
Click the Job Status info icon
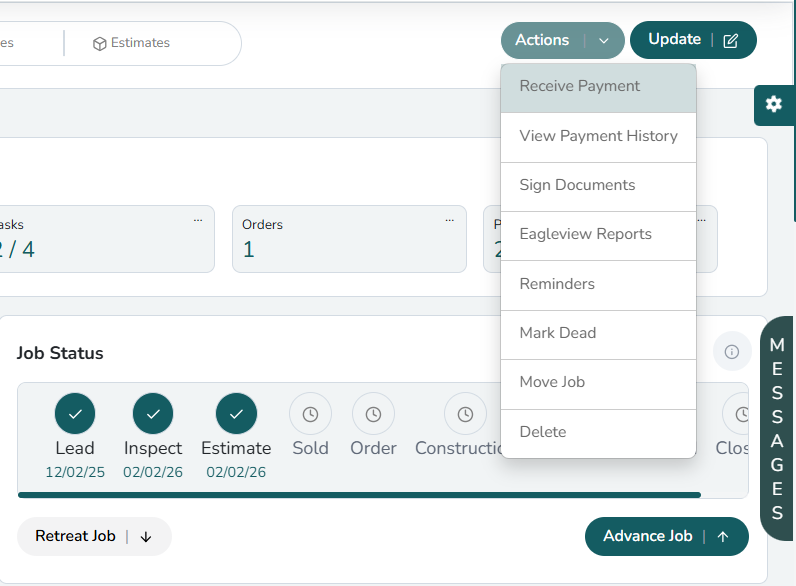click(x=732, y=352)
